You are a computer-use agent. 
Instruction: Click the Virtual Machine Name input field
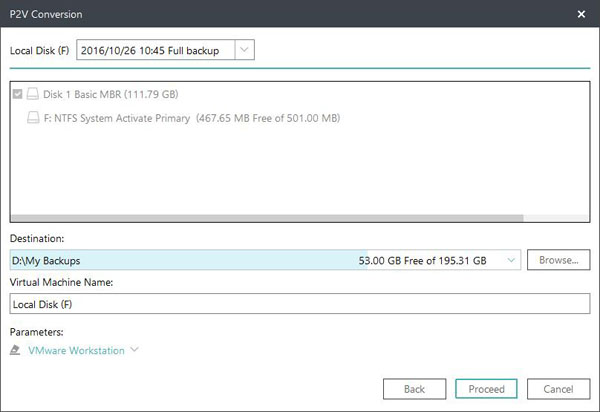pyautogui.click(x=300, y=304)
